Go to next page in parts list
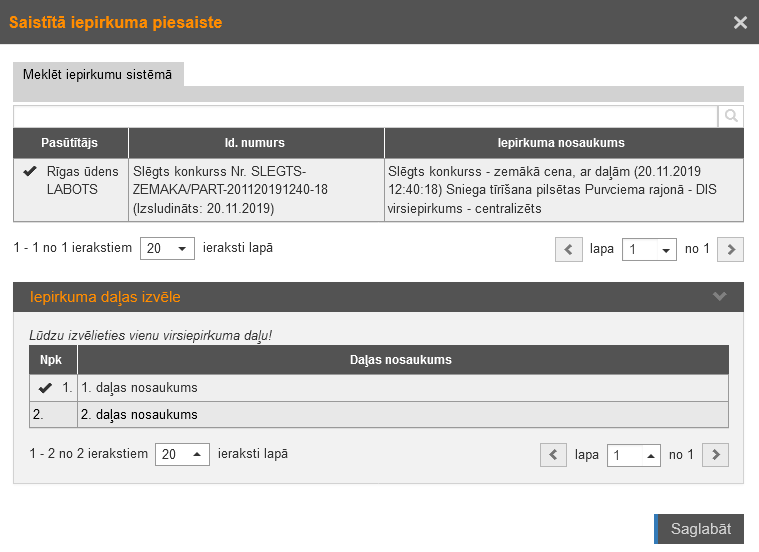 715,455
